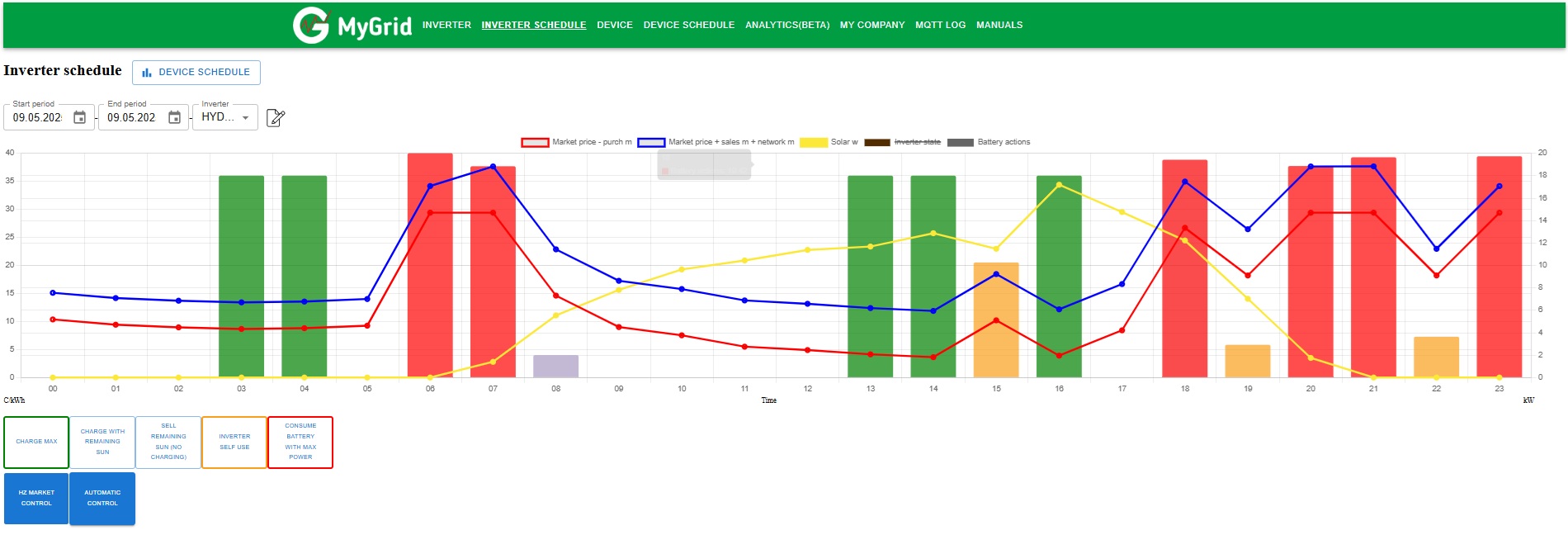Click the gray Battery actions legend swatch
The image size is (1568, 535).
(960, 142)
